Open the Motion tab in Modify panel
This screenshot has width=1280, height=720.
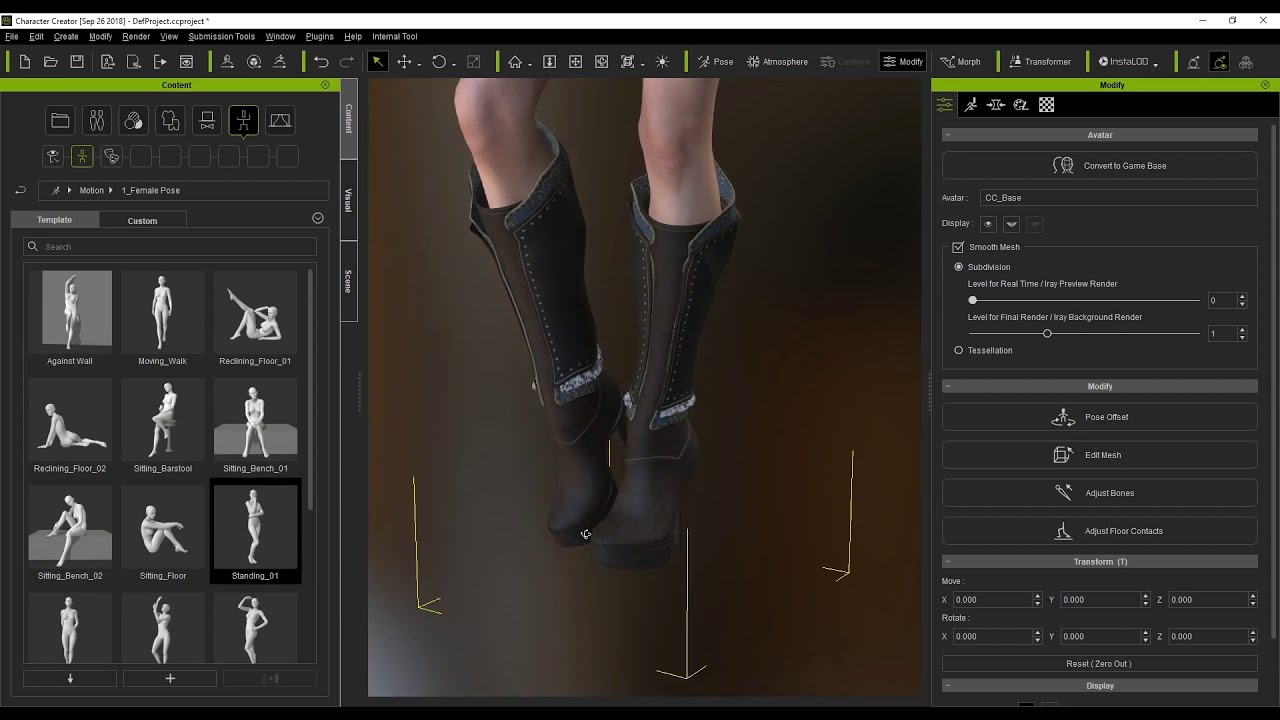(x=970, y=105)
